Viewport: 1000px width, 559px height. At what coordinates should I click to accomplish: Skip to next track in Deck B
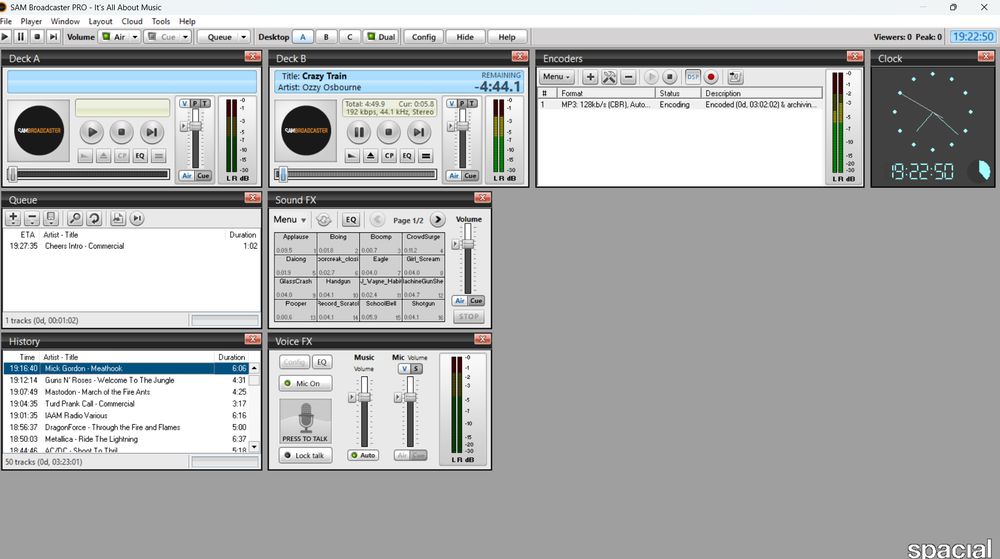(x=418, y=132)
